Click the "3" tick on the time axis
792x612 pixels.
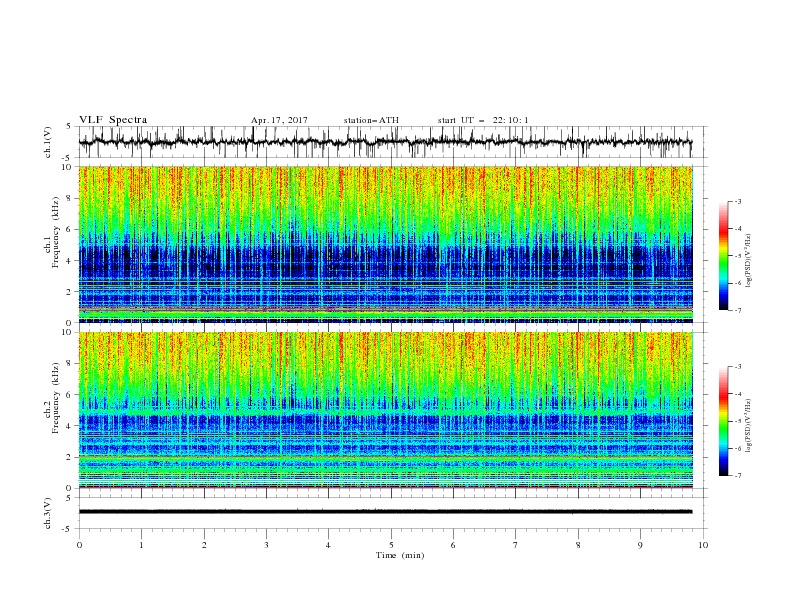pyautogui.click(x=266, y=545)
